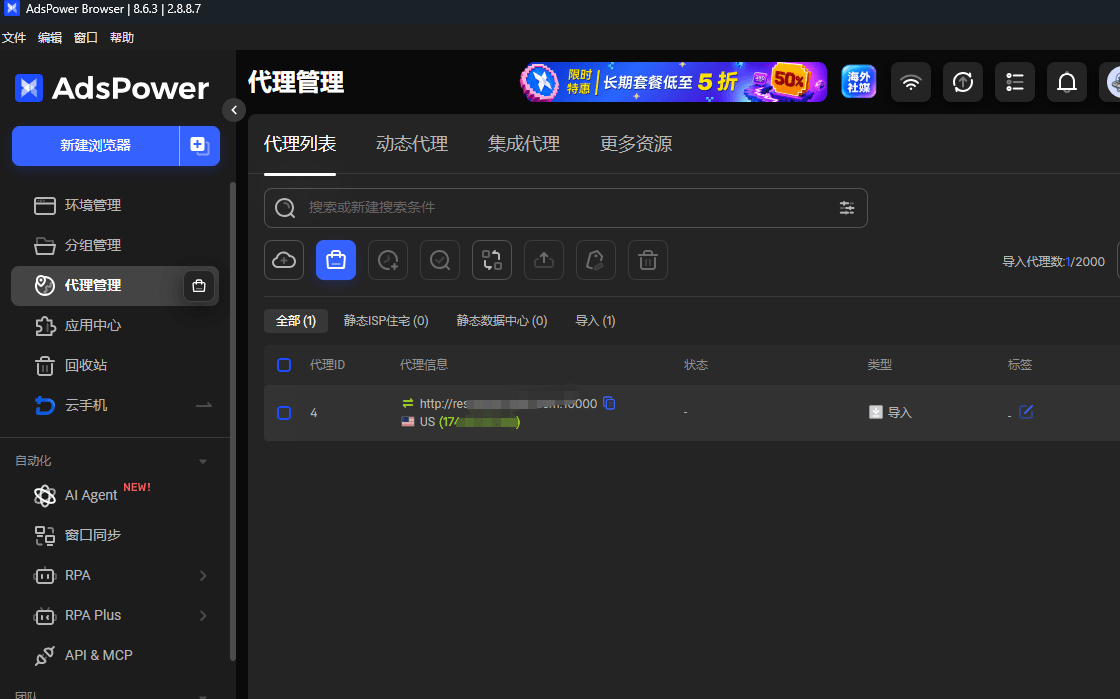Screen dimensions: 1120x699
Task: Click the wifi network icon in header
Action: click(x=911, y=82)
